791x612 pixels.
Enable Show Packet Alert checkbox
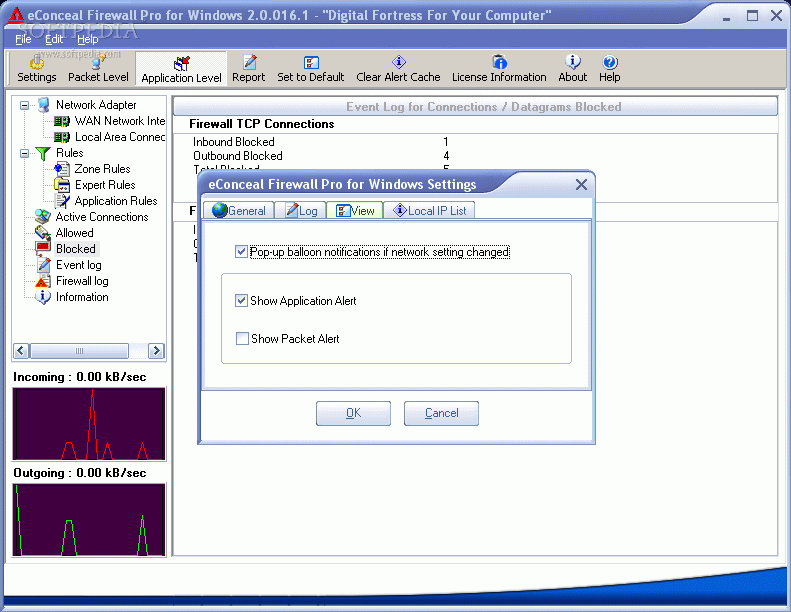coord(242,339)
